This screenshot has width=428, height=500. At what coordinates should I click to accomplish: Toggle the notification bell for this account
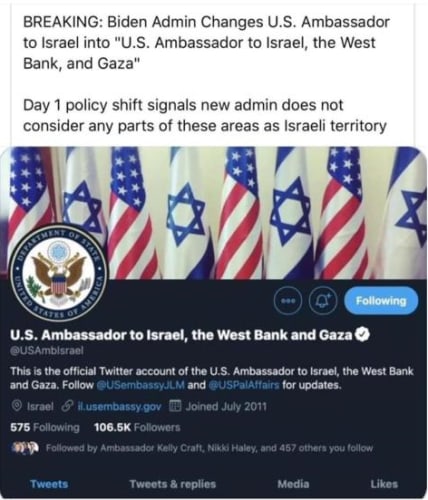[x=323, y=301]
